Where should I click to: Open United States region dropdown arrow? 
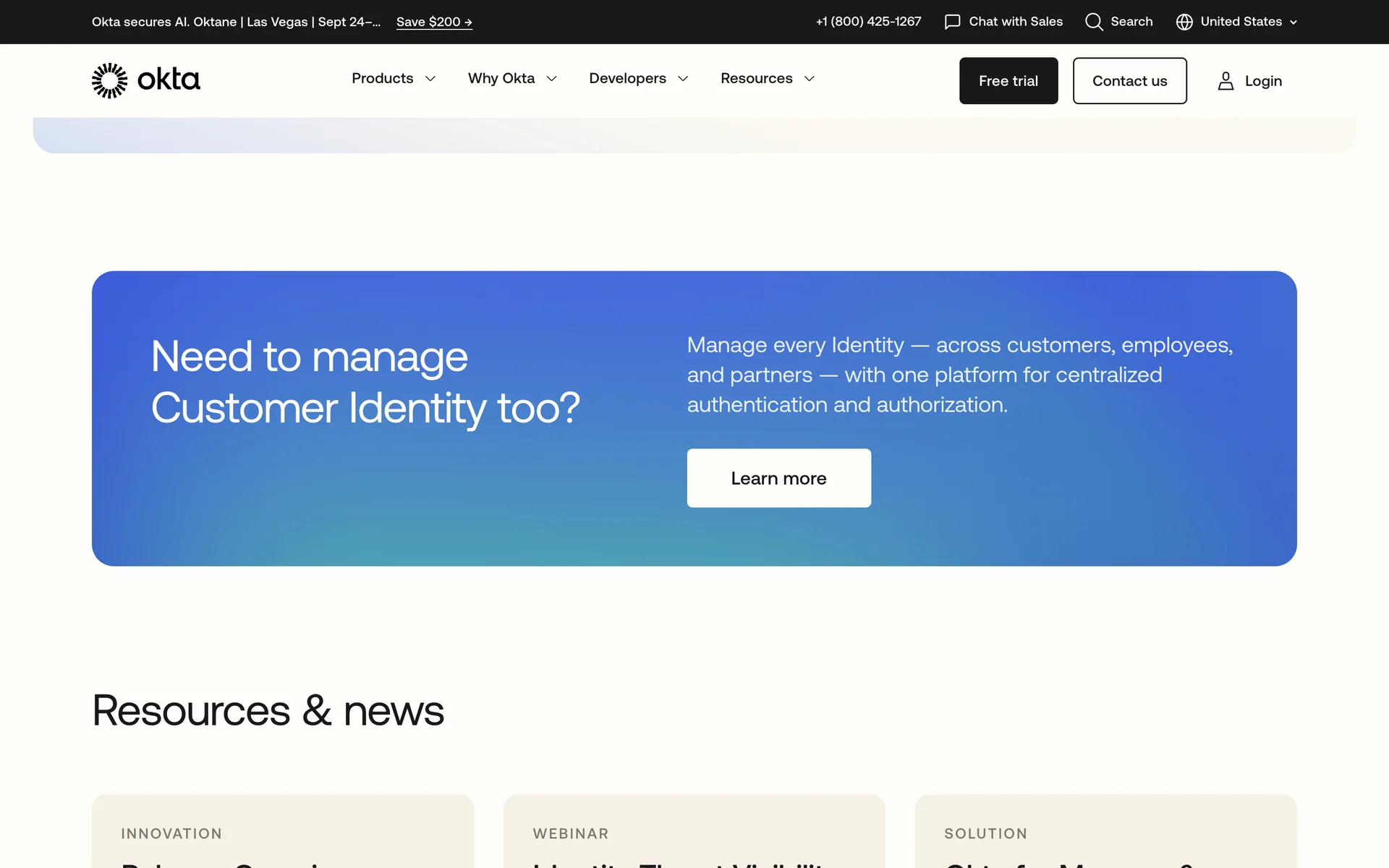coord(1294,22)
